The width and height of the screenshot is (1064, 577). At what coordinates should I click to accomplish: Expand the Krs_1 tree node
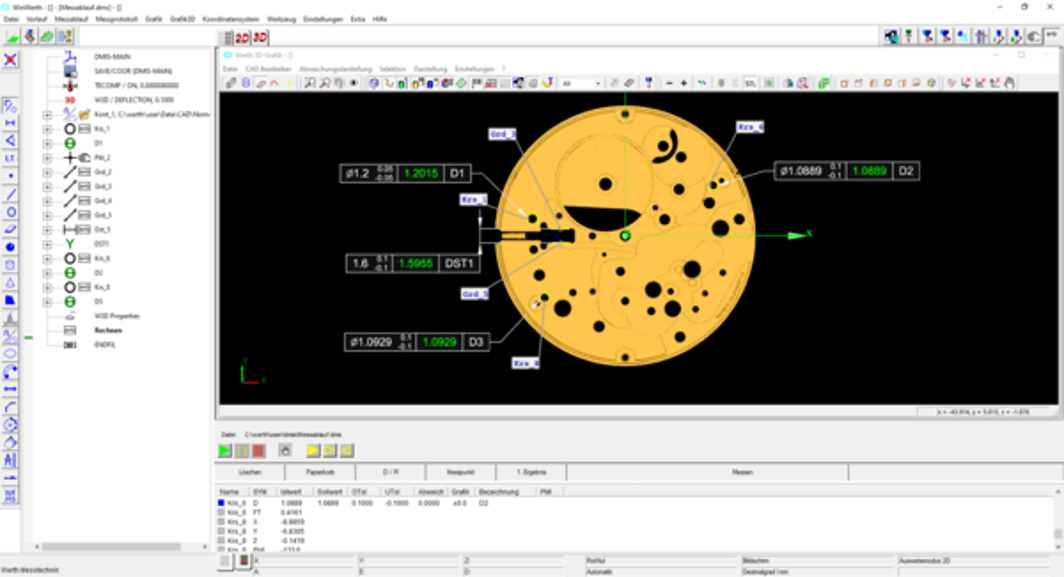[x=47, y=129]
